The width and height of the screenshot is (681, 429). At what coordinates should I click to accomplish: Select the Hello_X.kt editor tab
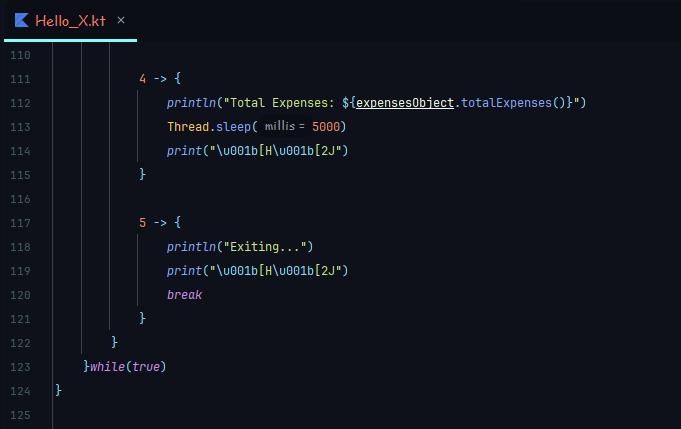point(70,21)
